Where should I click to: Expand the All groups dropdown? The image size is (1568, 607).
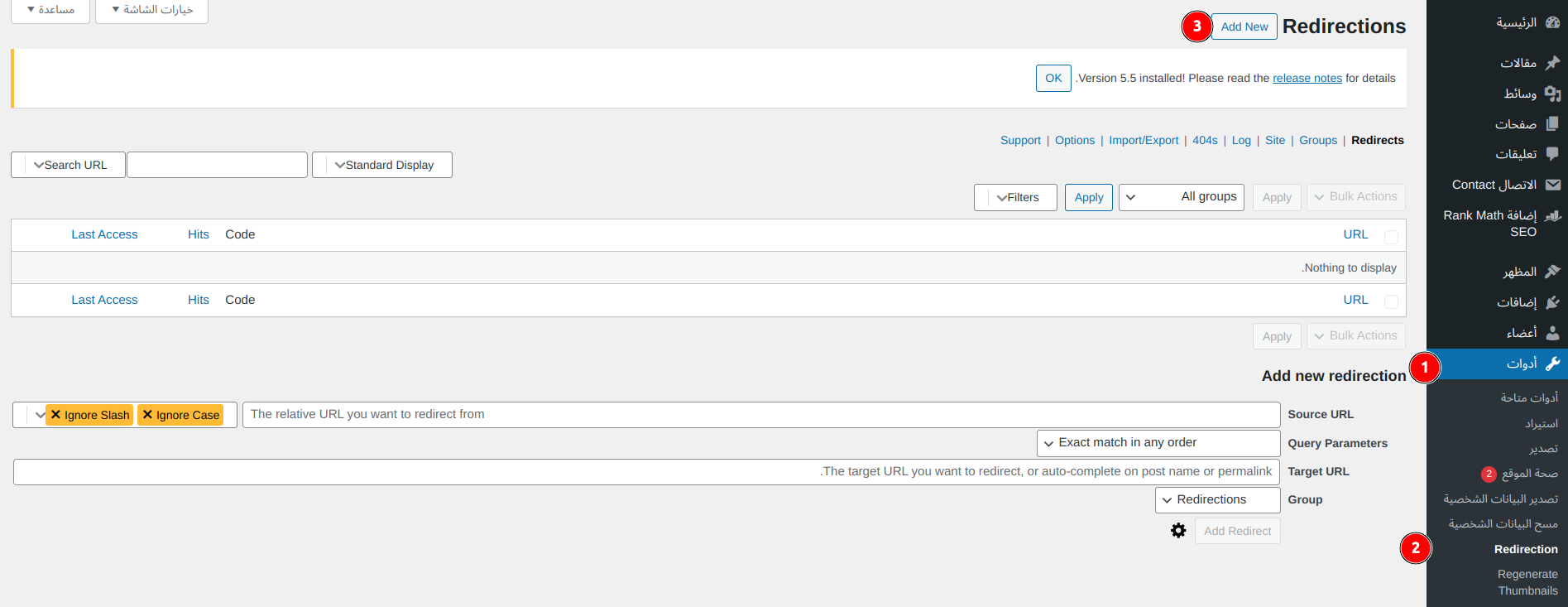(x=1181, y=197)
